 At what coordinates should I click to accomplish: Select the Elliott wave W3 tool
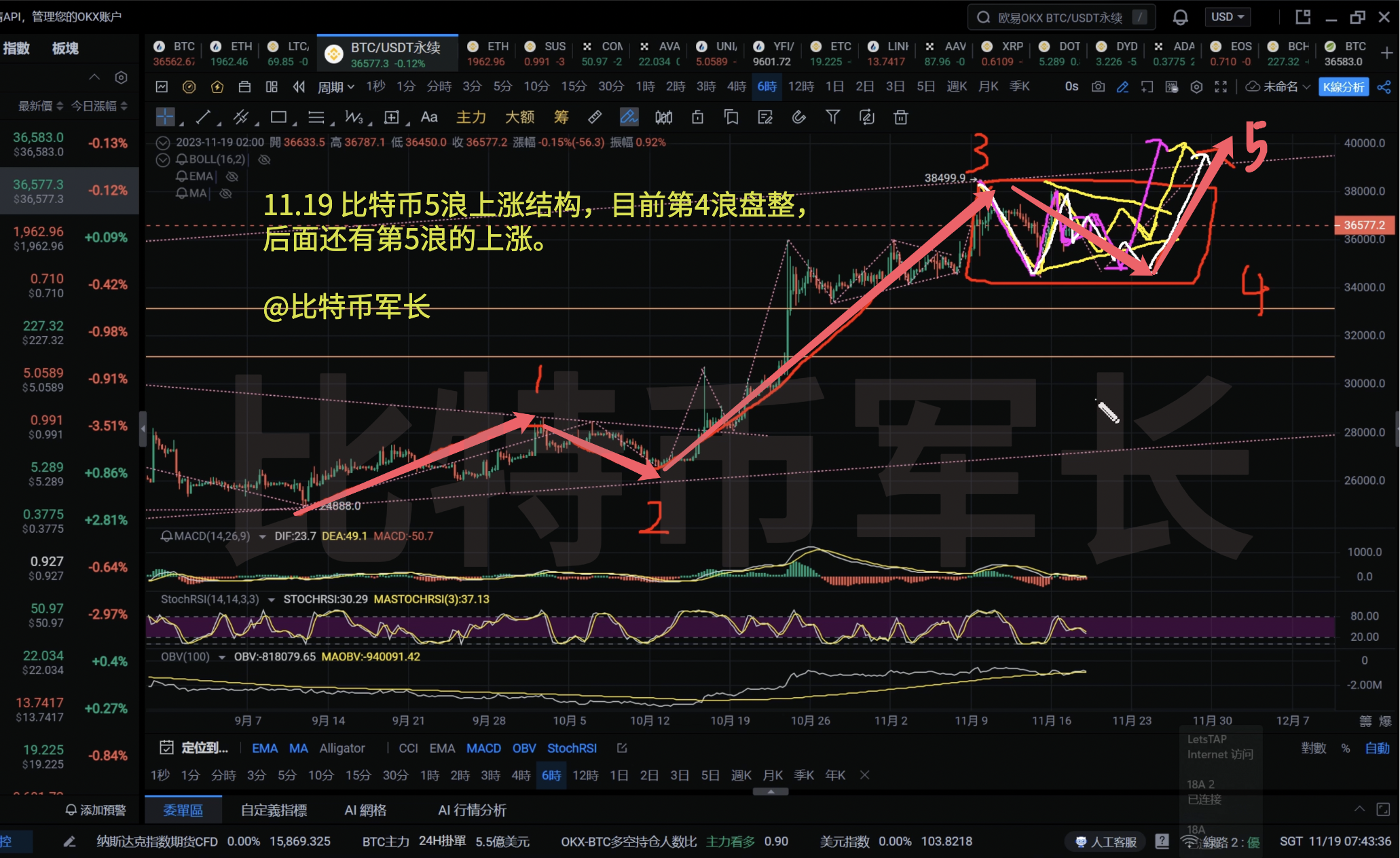click(354, 117)
